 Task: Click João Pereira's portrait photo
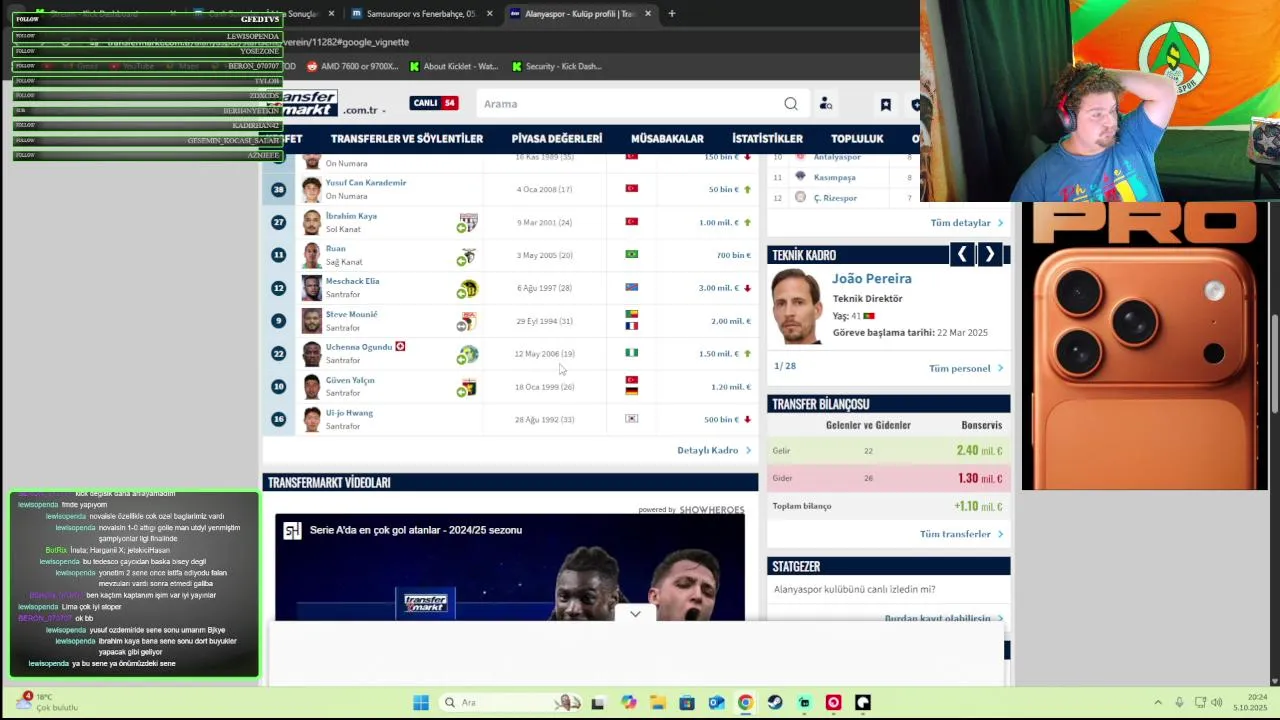(796, 306)
